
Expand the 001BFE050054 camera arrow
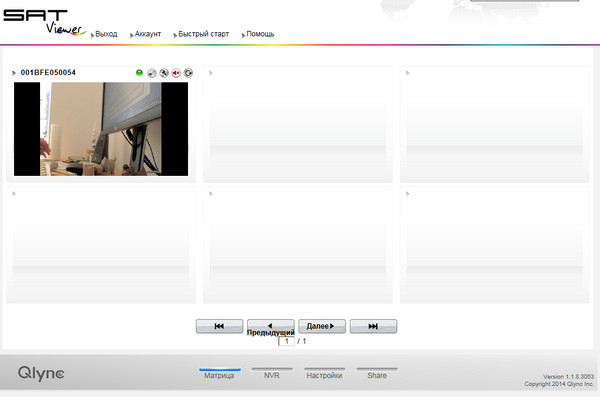point(14,73)
